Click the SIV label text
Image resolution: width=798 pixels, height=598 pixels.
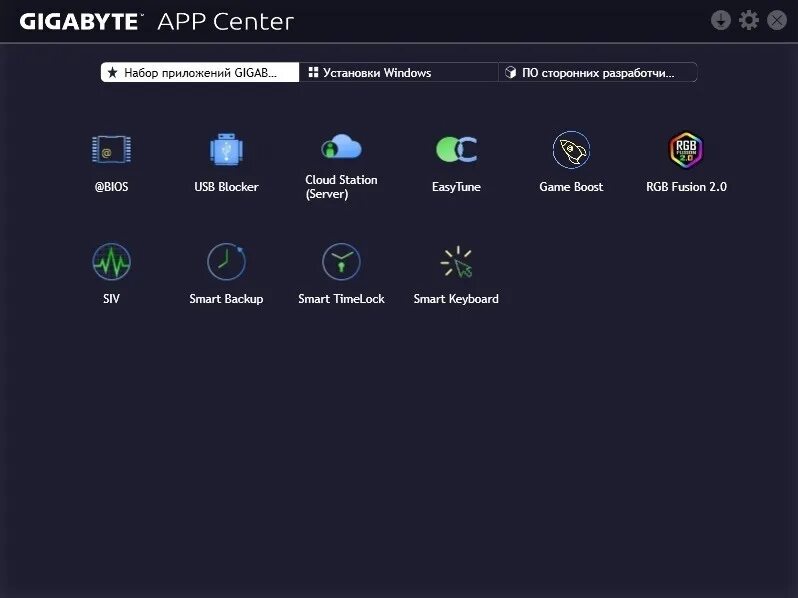click(111, 299)
